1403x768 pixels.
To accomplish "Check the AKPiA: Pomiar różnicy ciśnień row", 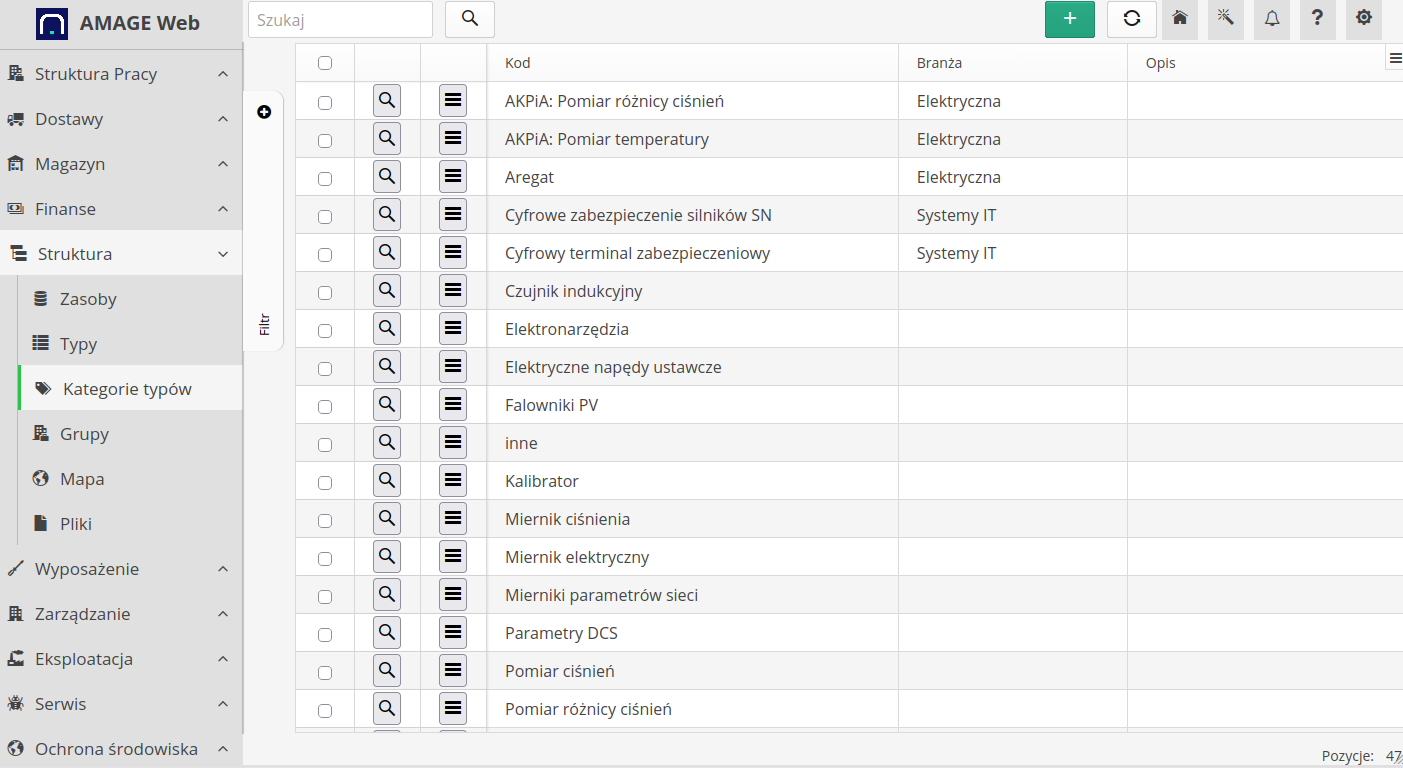I will coord(325,102).
